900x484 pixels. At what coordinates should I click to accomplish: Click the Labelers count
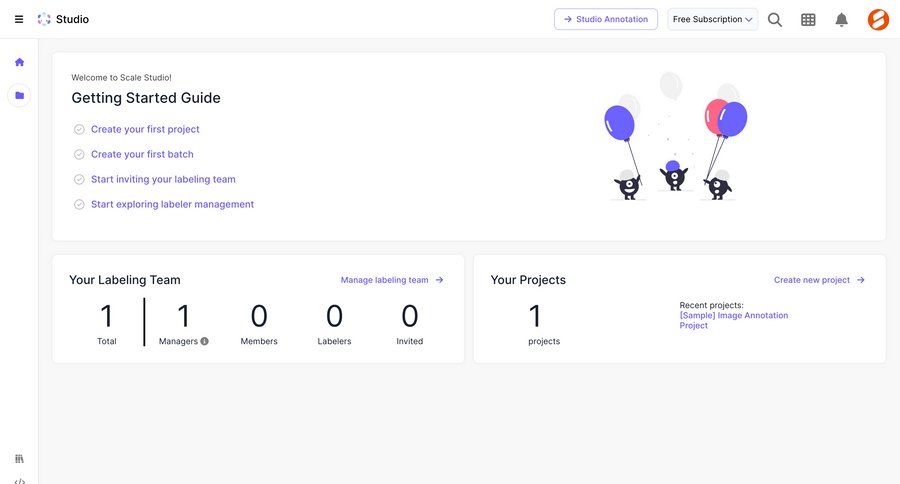[x=334, y=316]
